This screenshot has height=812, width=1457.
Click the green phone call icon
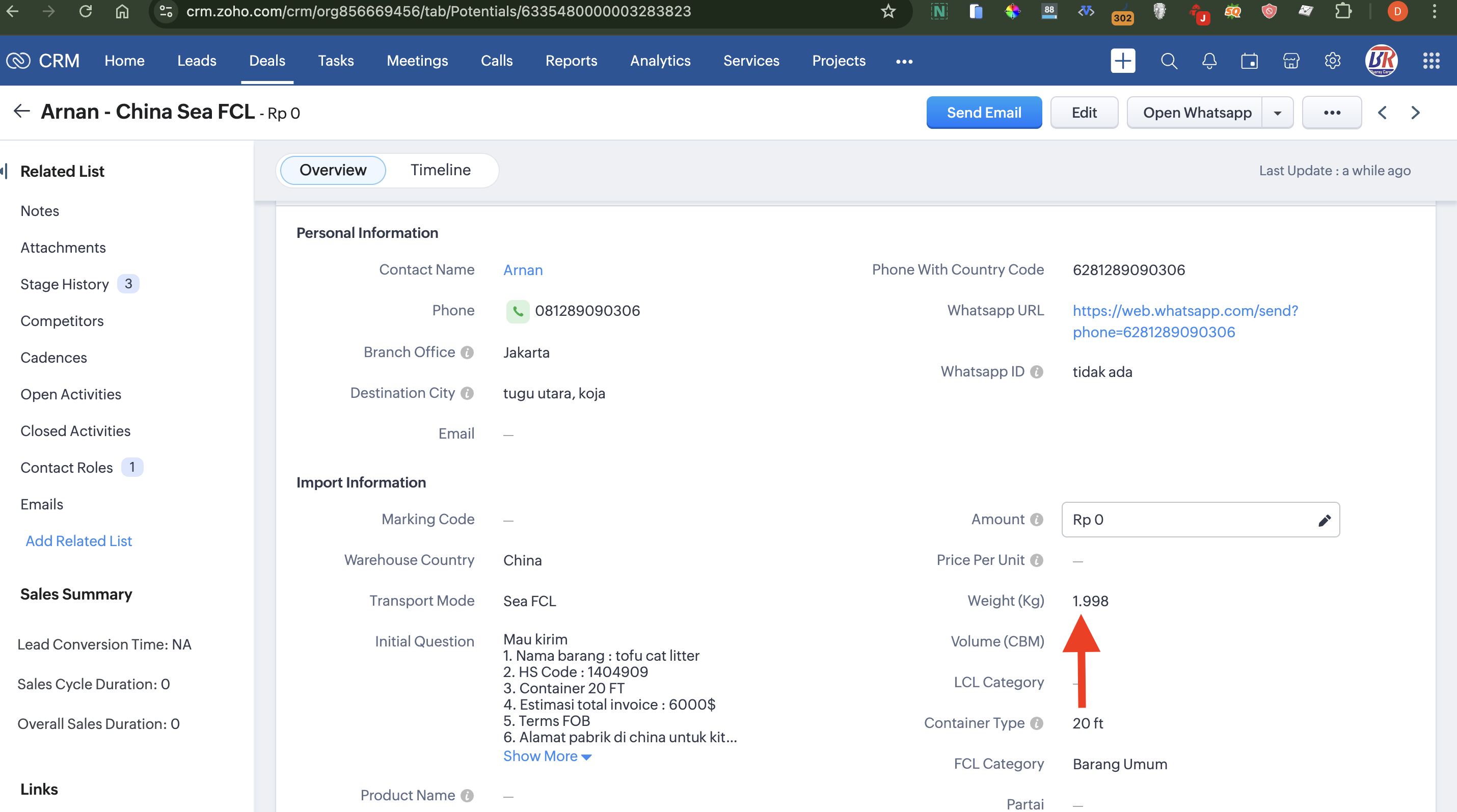(x=518, y=311)
